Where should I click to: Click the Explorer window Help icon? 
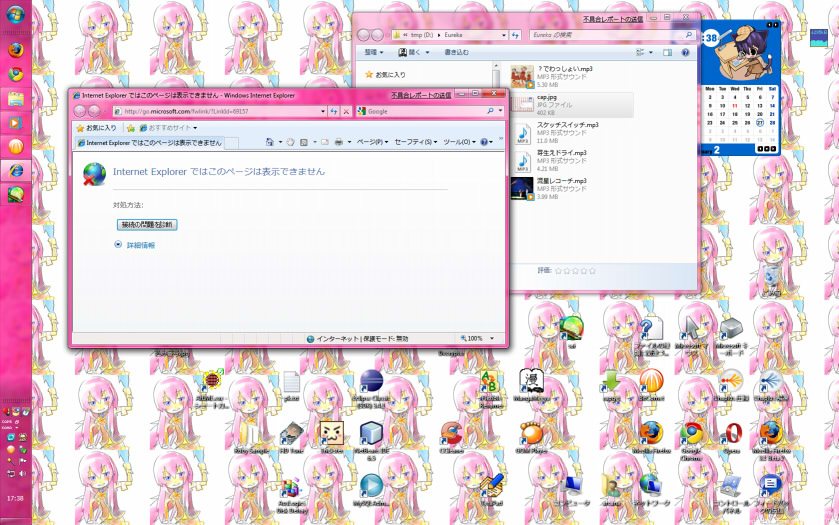tap(685, 52)
